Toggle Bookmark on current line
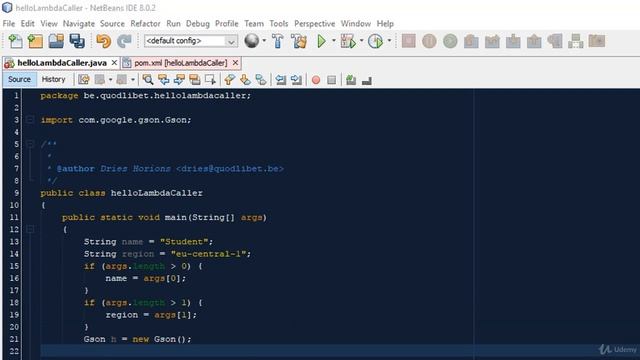Screen dimensions: 640x360 coord(260,80)
